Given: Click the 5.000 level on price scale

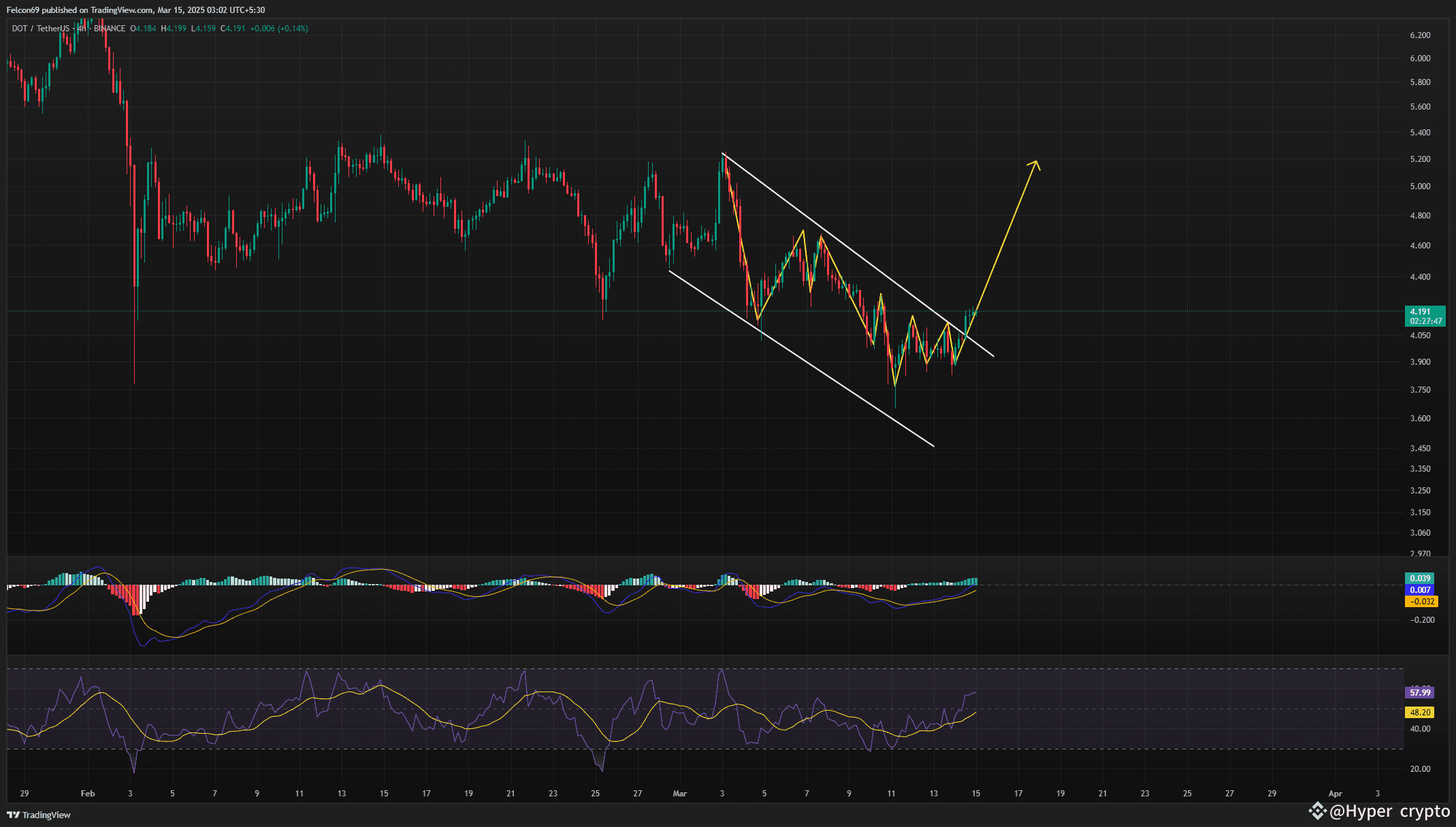Looking at the screenshot, I should [x=1420, y=187].
